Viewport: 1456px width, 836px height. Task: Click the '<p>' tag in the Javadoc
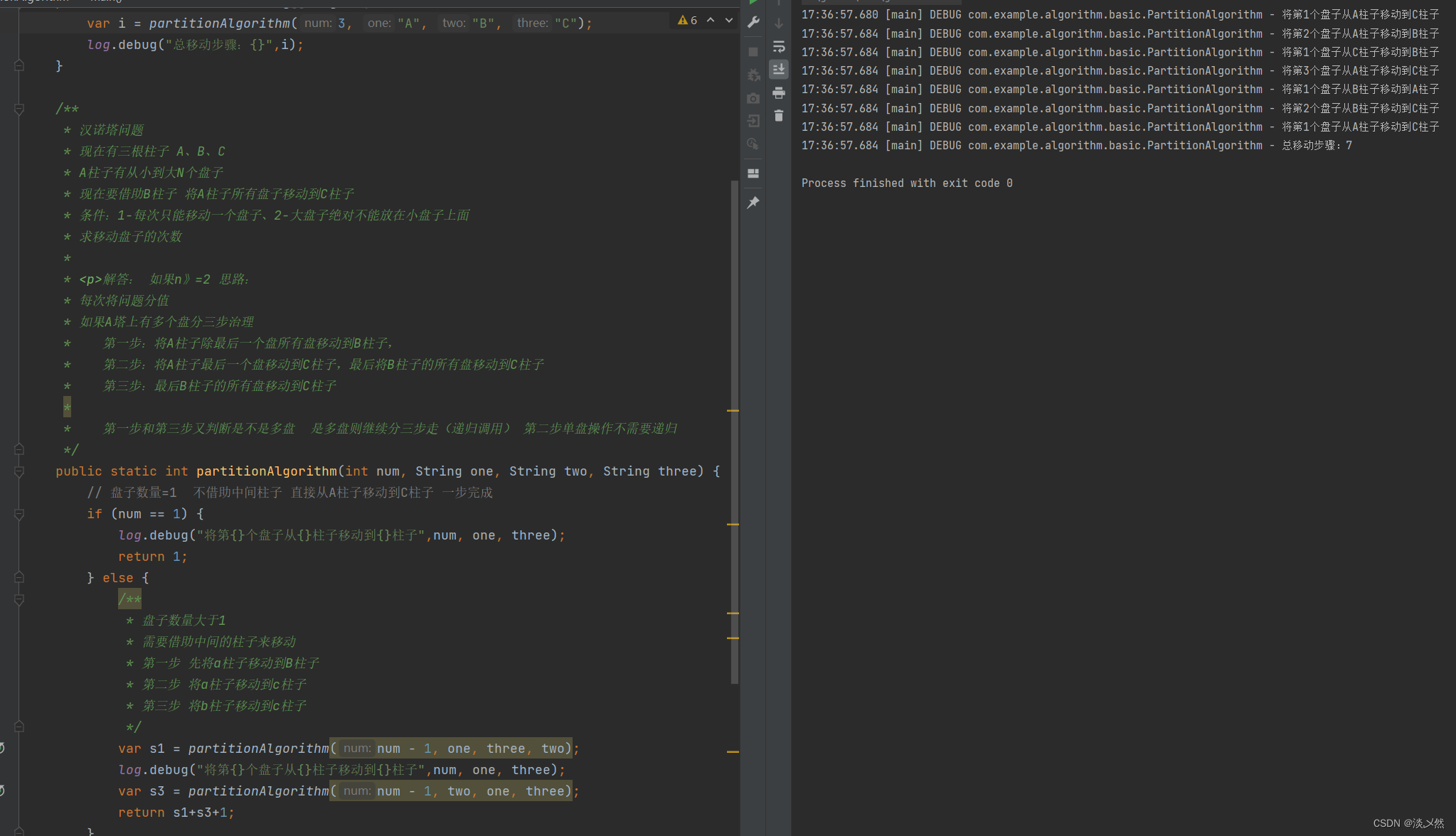point(90,279)
